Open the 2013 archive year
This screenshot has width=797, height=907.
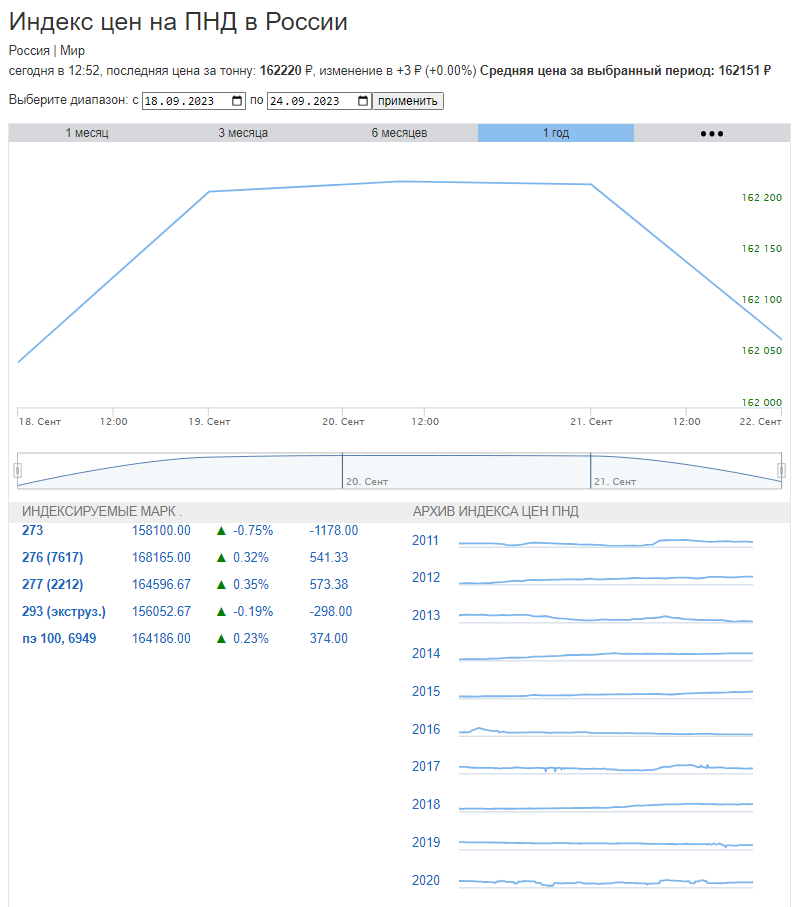coord(426,615)
